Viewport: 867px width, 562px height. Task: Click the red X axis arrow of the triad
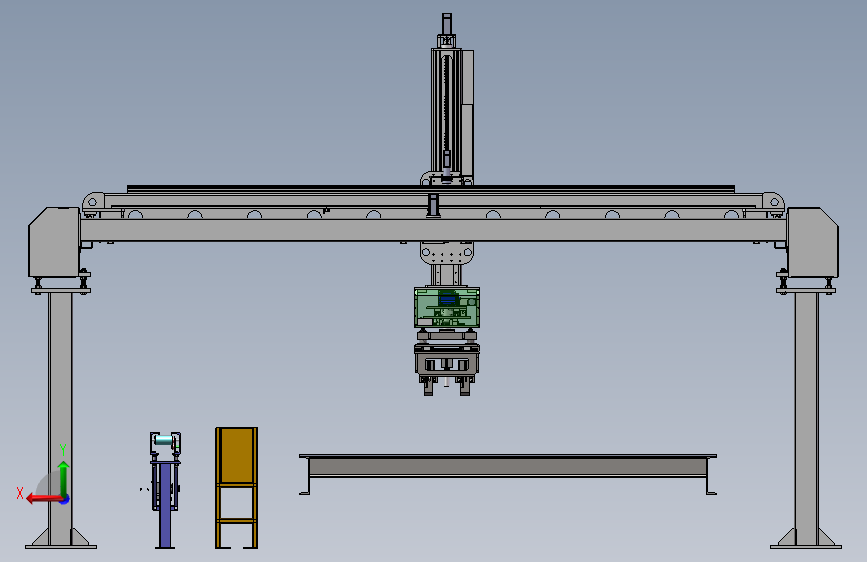(44, 498)
